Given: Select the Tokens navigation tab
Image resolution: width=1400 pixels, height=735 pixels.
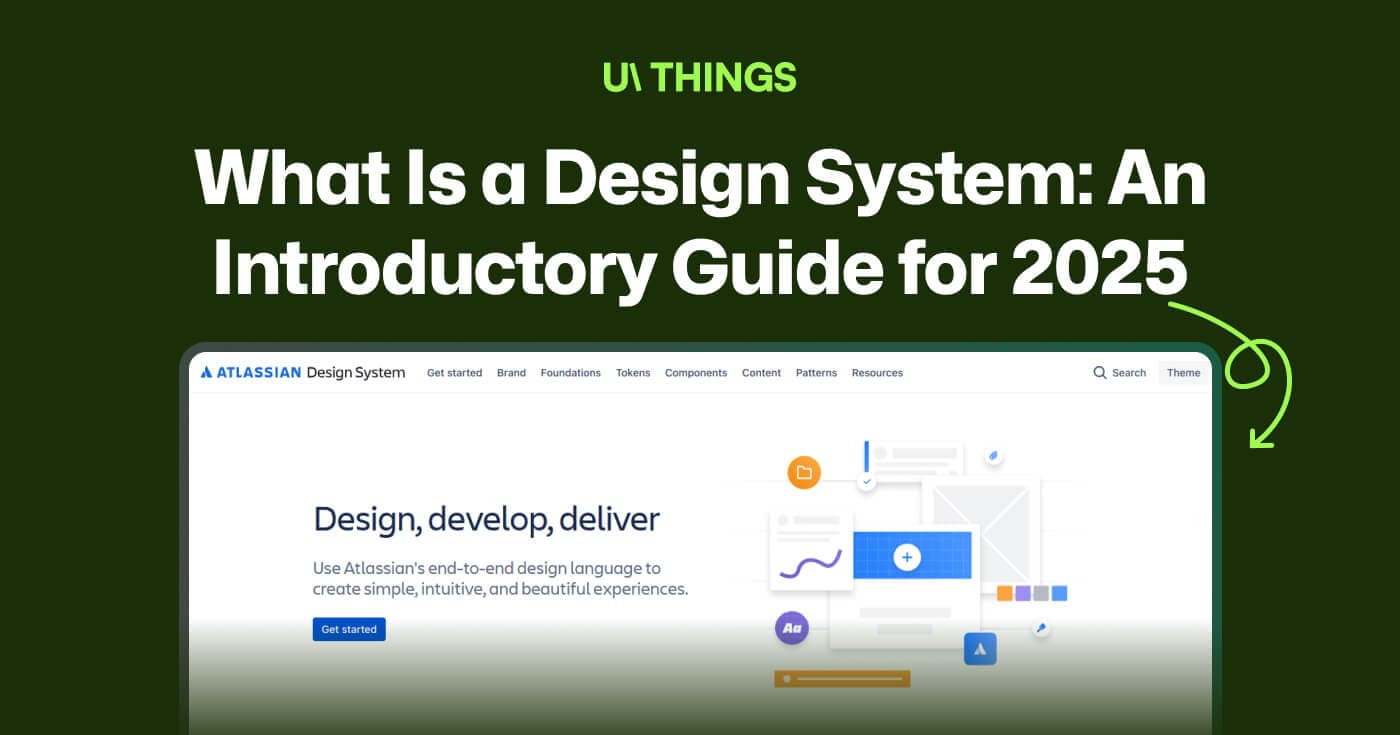Looking at the screenshot, I should [633, 372].
